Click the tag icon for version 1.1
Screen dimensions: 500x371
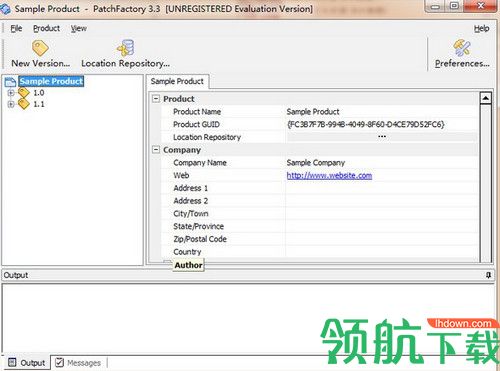pos(24,104)
